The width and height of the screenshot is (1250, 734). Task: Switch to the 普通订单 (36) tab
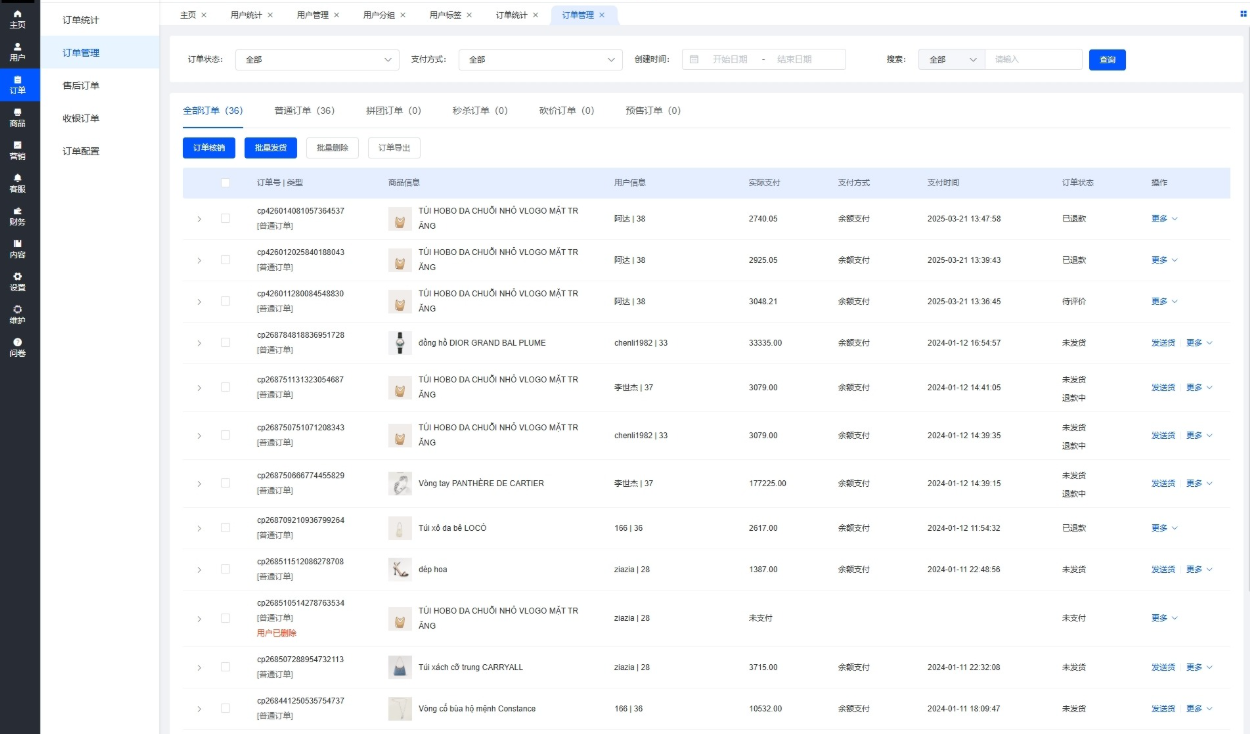304,111
